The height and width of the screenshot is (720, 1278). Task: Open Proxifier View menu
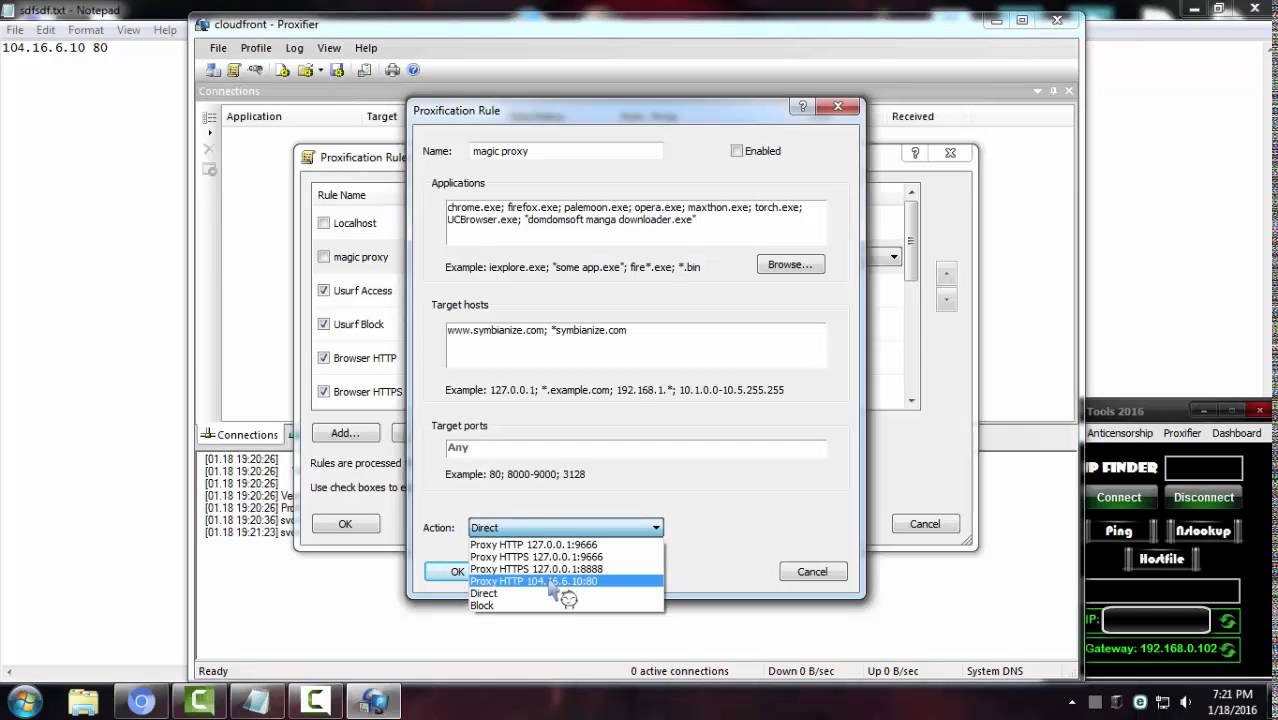click(x=329, y=48)
